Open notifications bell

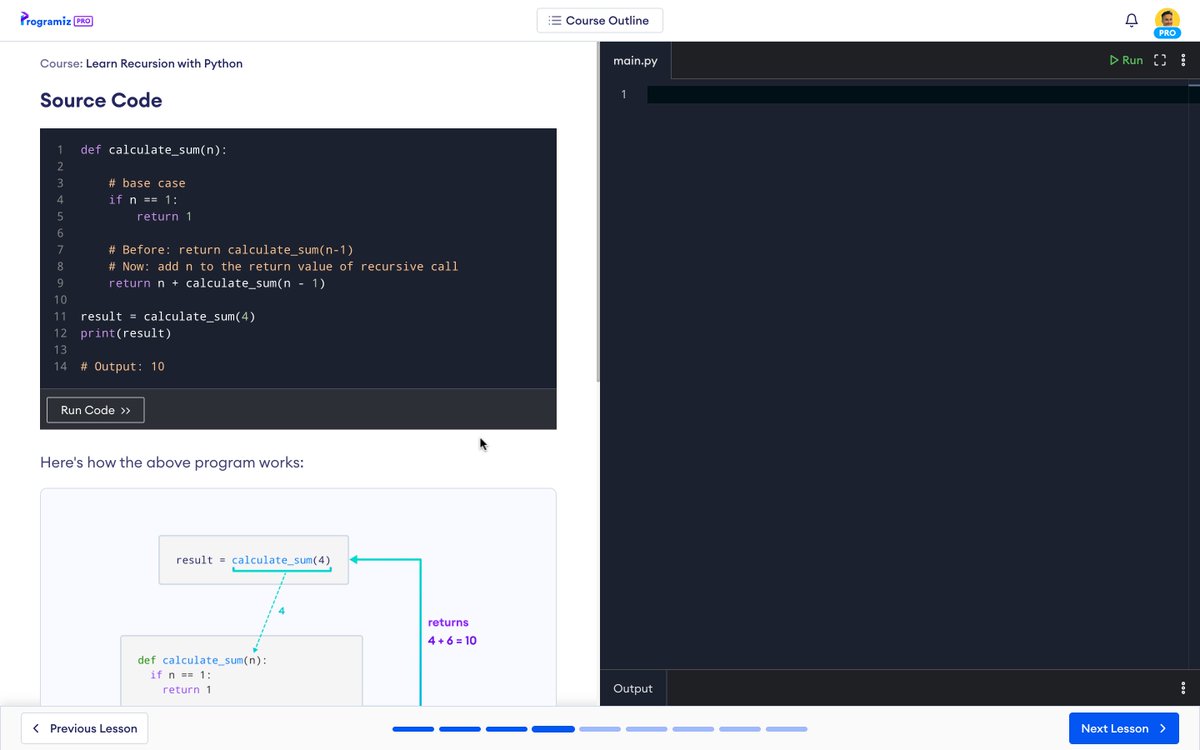[1132, 20]
